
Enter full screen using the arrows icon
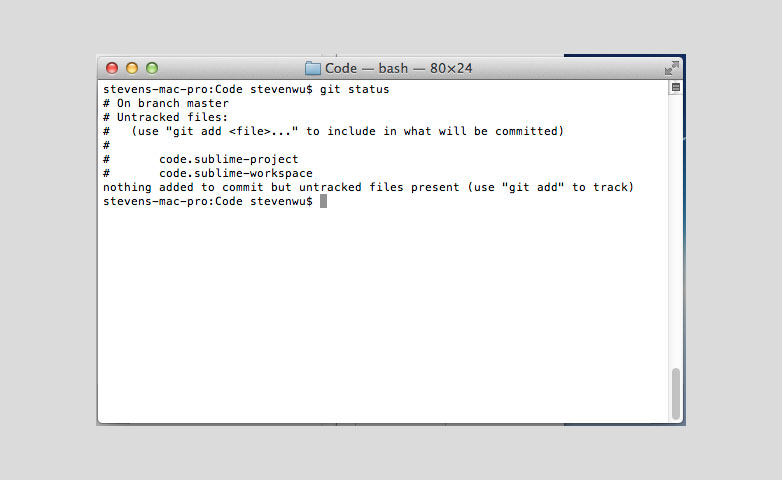[x=671, y=68]
